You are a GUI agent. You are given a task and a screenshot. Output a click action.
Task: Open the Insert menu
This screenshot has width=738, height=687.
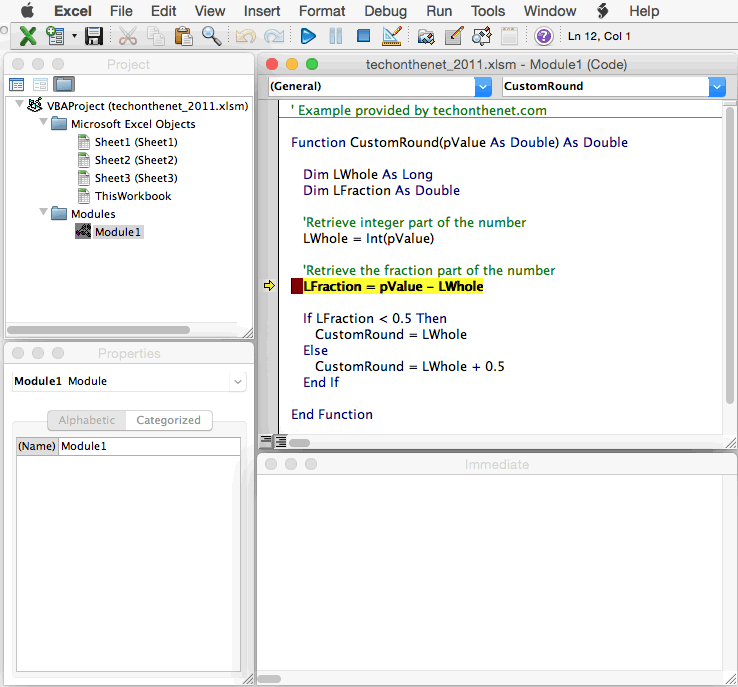click(x=262, y=11)
